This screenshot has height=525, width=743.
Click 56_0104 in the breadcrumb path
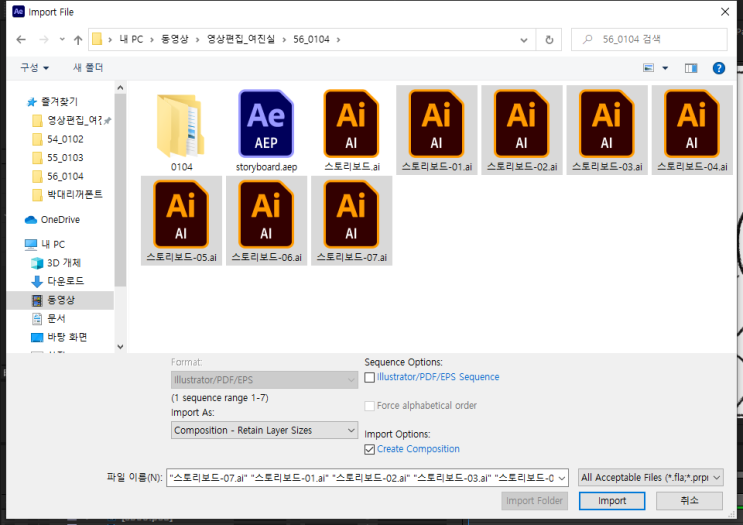pyautogui.click(x=311, y=39)
